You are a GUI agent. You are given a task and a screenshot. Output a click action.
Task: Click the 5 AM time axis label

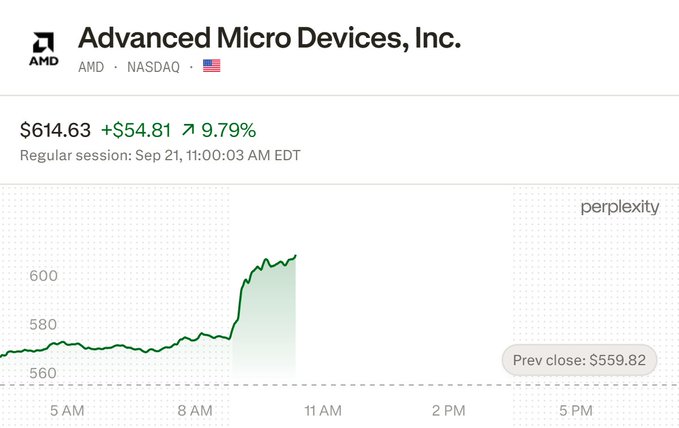point(67,410)
